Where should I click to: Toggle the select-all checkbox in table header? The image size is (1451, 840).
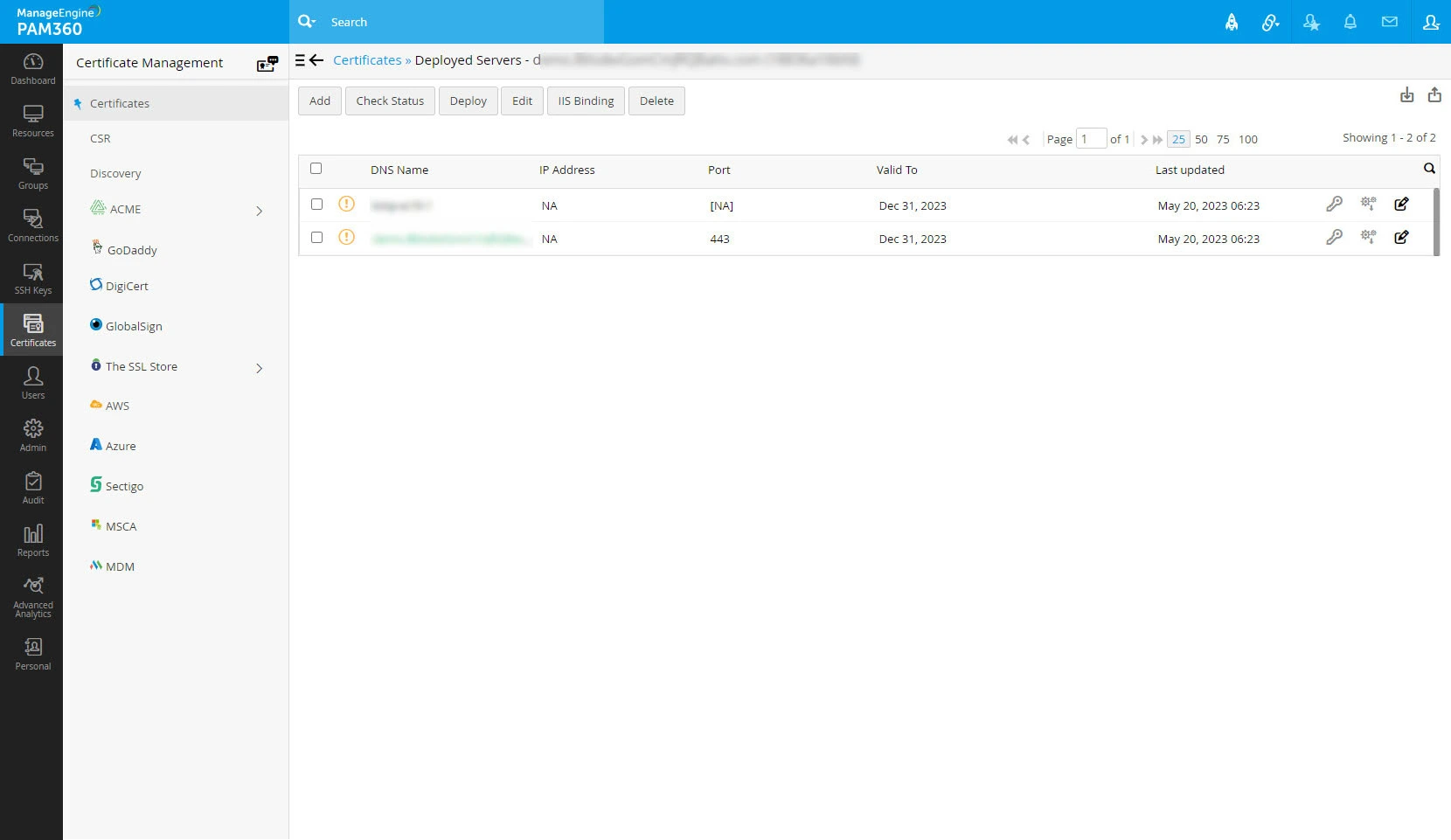pos(316,169)
